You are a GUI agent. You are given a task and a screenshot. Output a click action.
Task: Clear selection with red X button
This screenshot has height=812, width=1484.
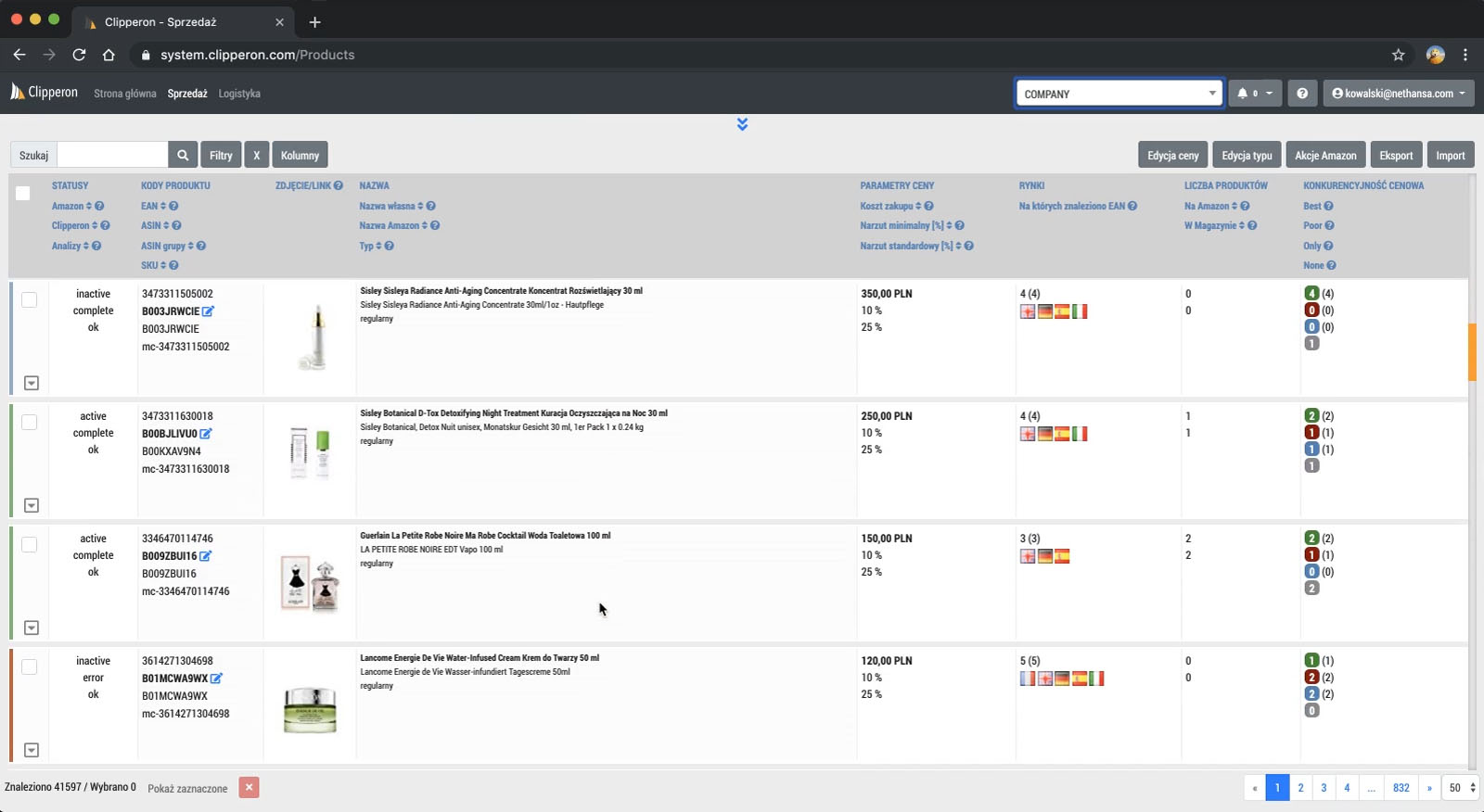pos(249,787)
